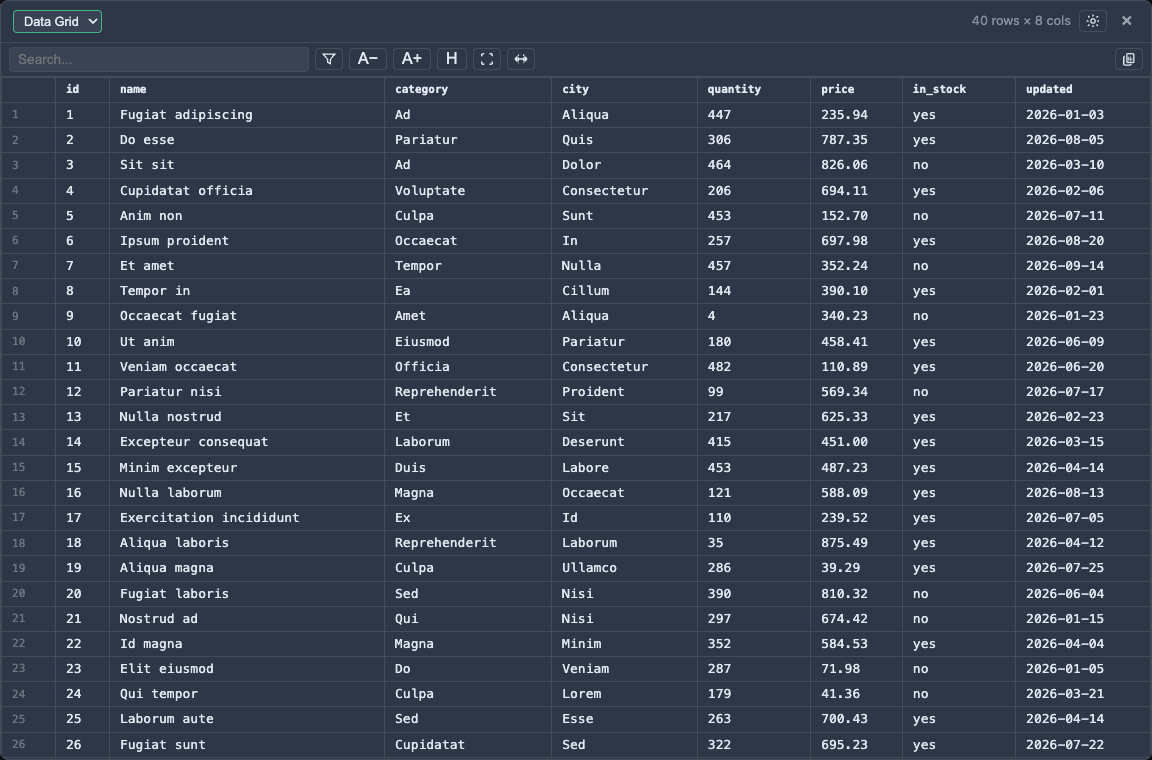Click the 'Exercitation incididunt' cell
1152x760 pixels.
[247, 517]
